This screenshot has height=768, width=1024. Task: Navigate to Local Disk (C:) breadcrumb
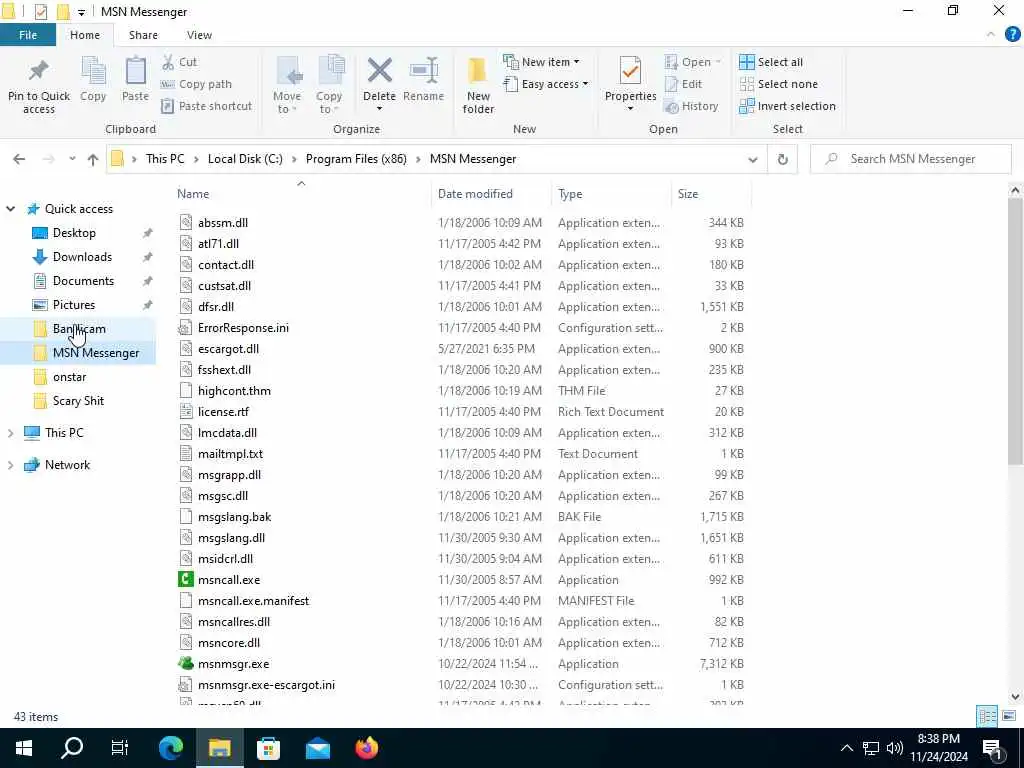point(245,159)
